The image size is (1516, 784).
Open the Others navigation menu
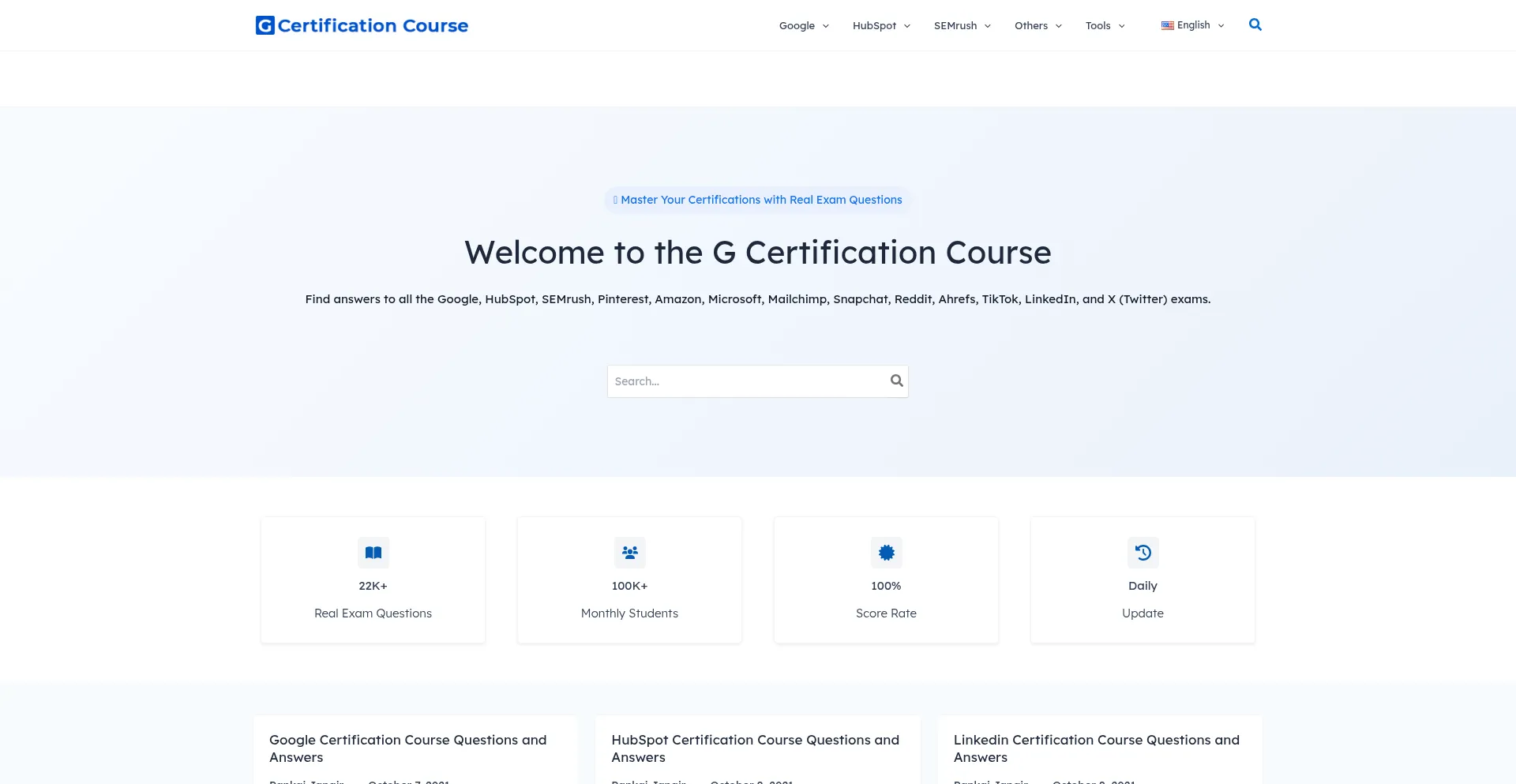point(1038,25)
